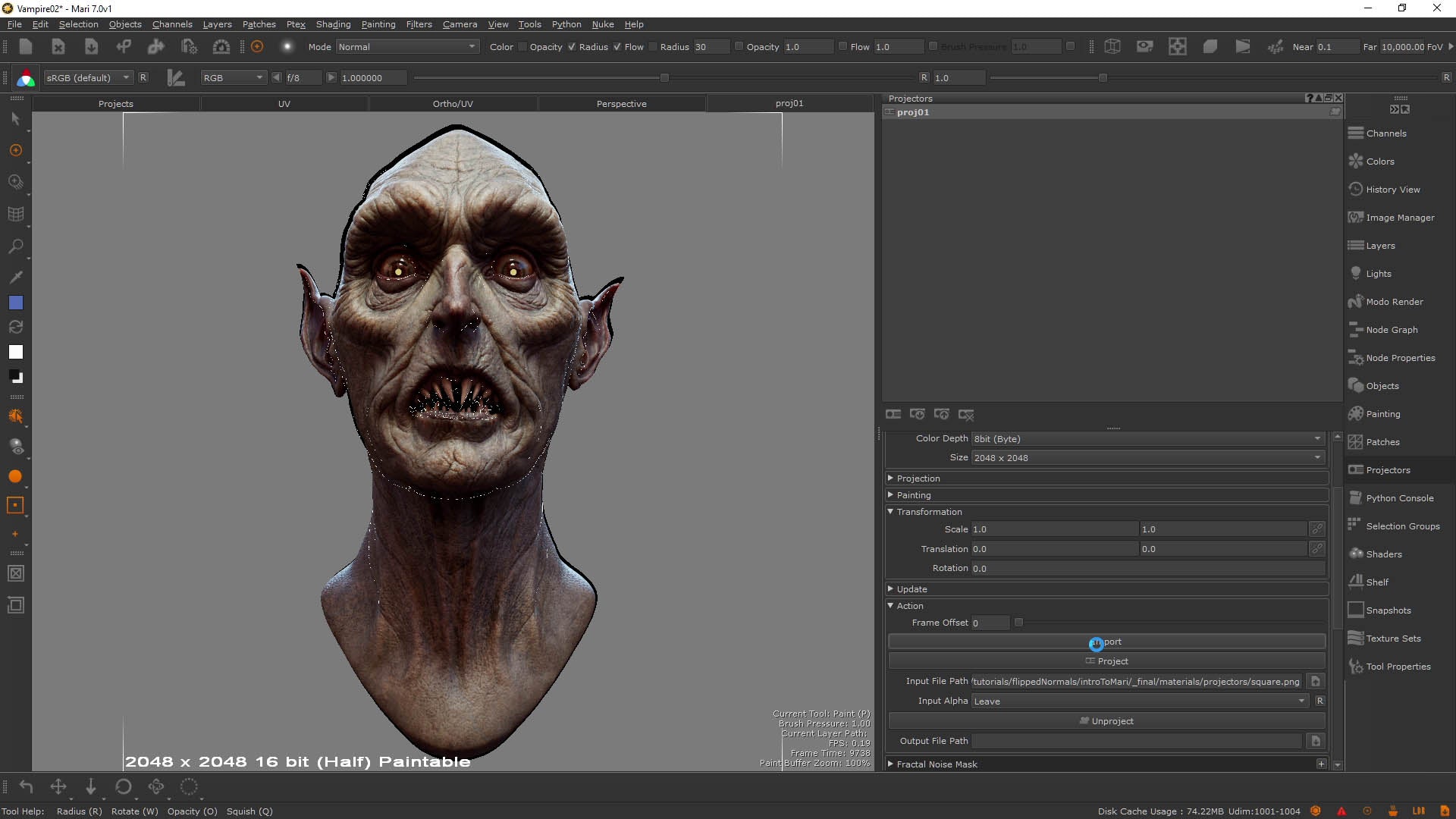Toggle checkbox before Flow 1.0 field
The image size is (1456, 819).
(x=843, y=47)
